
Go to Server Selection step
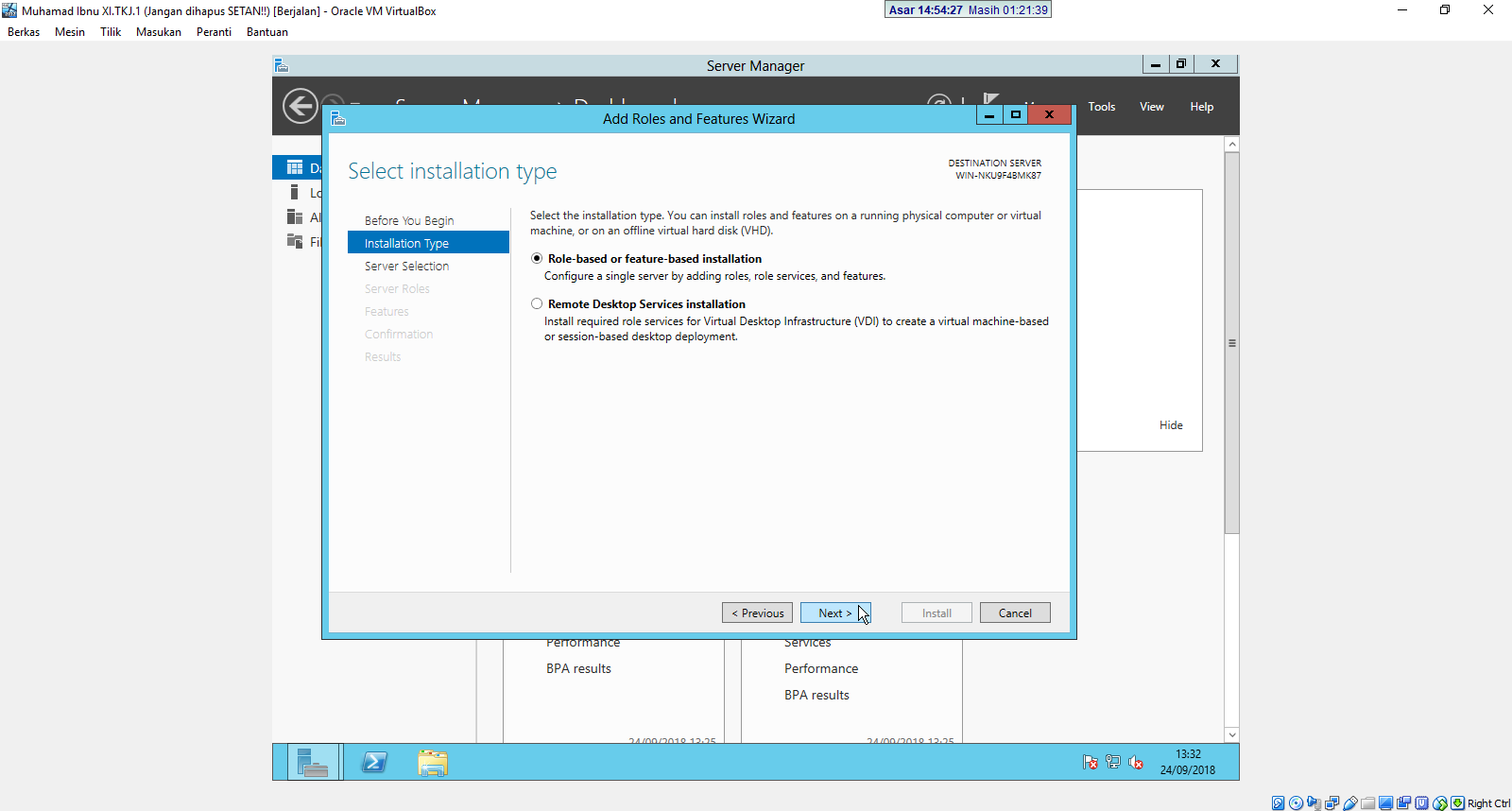coord(406,266)
